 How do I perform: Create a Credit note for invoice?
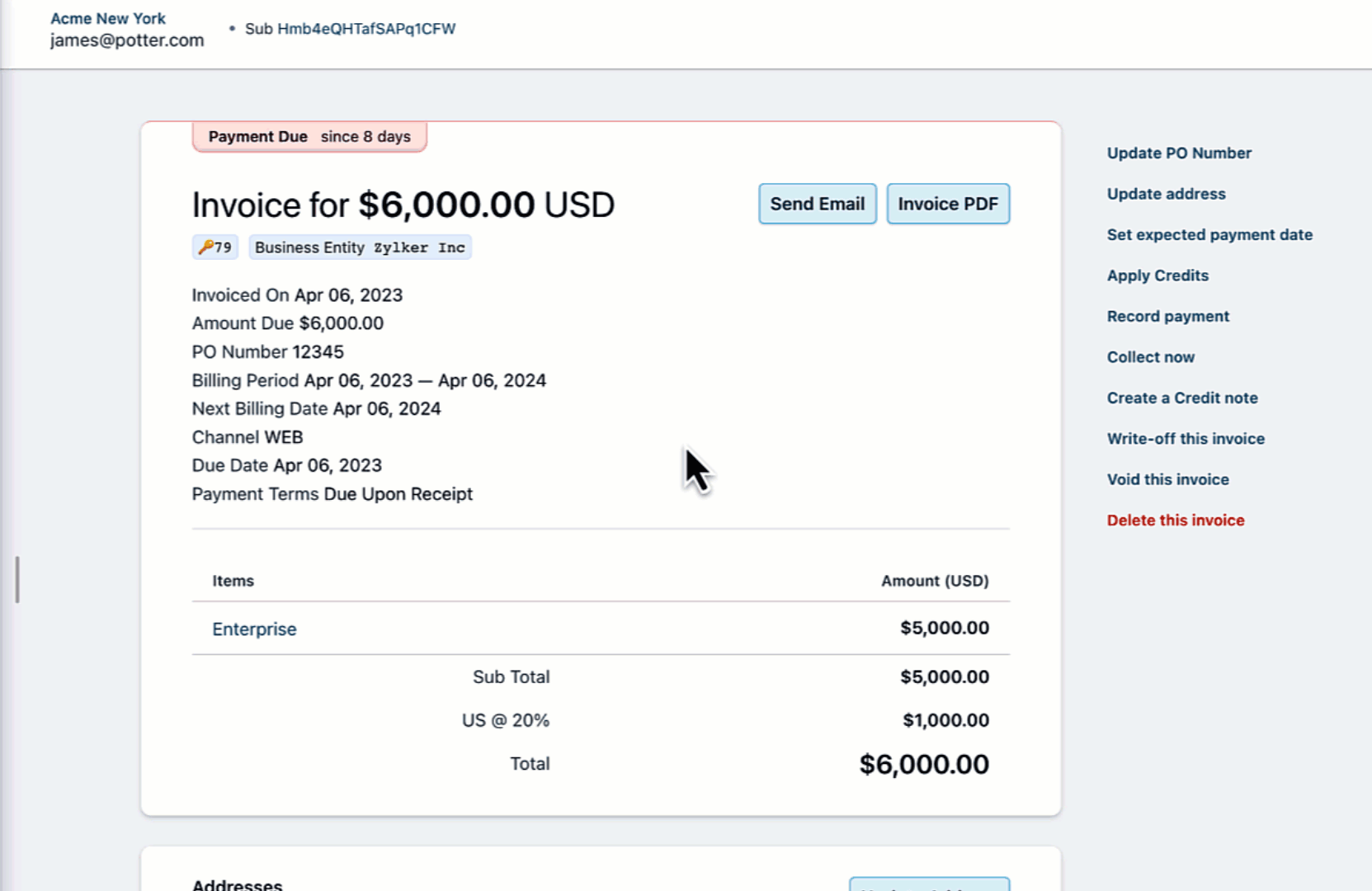1181,398
